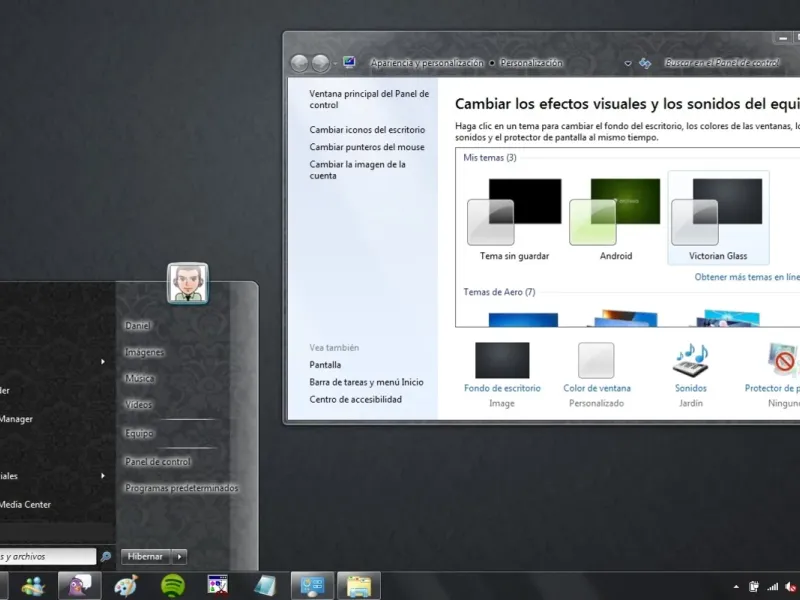The width and height of the screenshot is (800, 600).
Task: Open Imágenes in the Start menu
Action: (144, 352)
